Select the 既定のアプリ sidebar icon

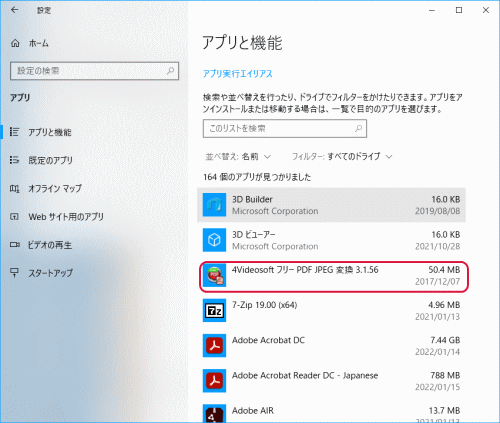[x=14, y=160]
